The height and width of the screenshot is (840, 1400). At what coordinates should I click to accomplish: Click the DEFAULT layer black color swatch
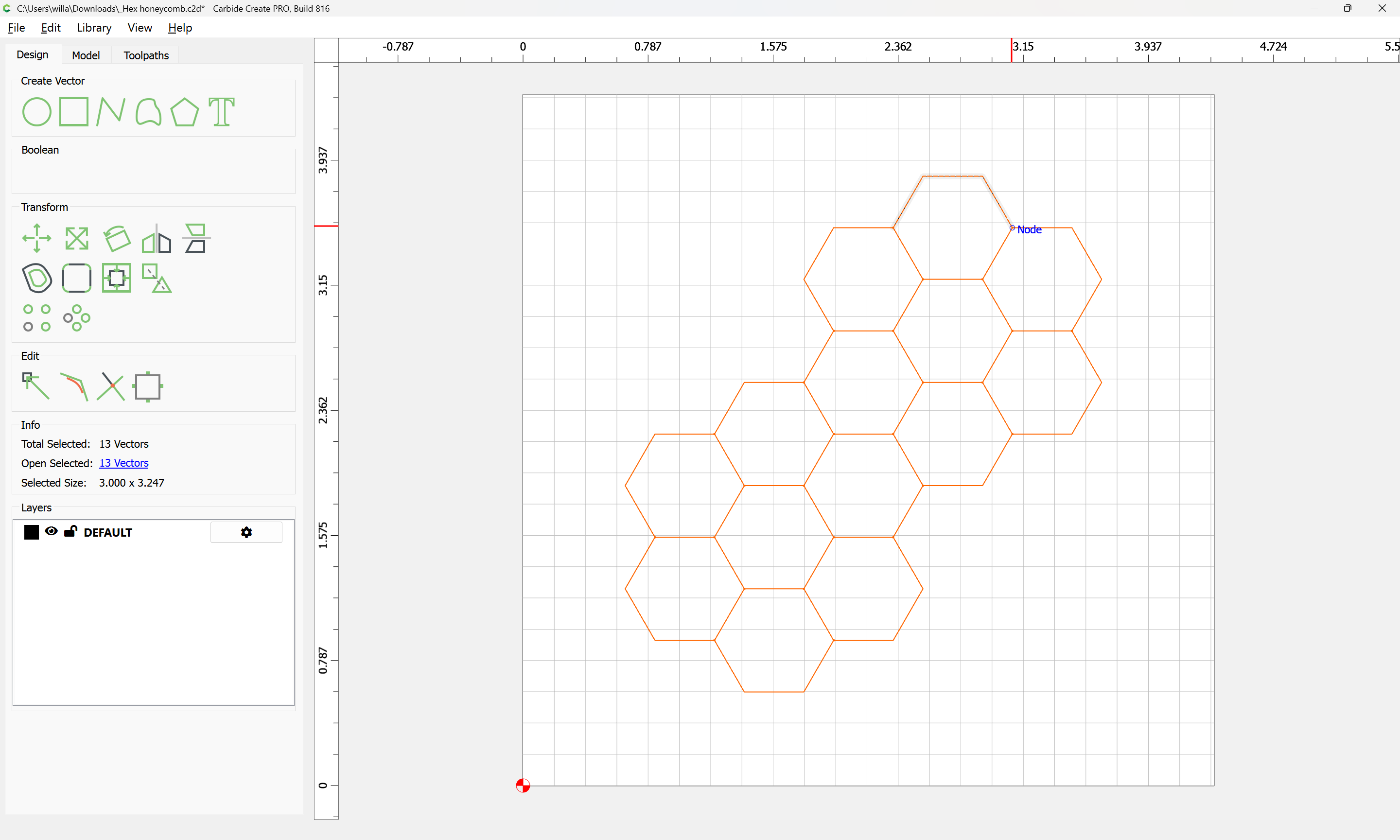point(32,532)
